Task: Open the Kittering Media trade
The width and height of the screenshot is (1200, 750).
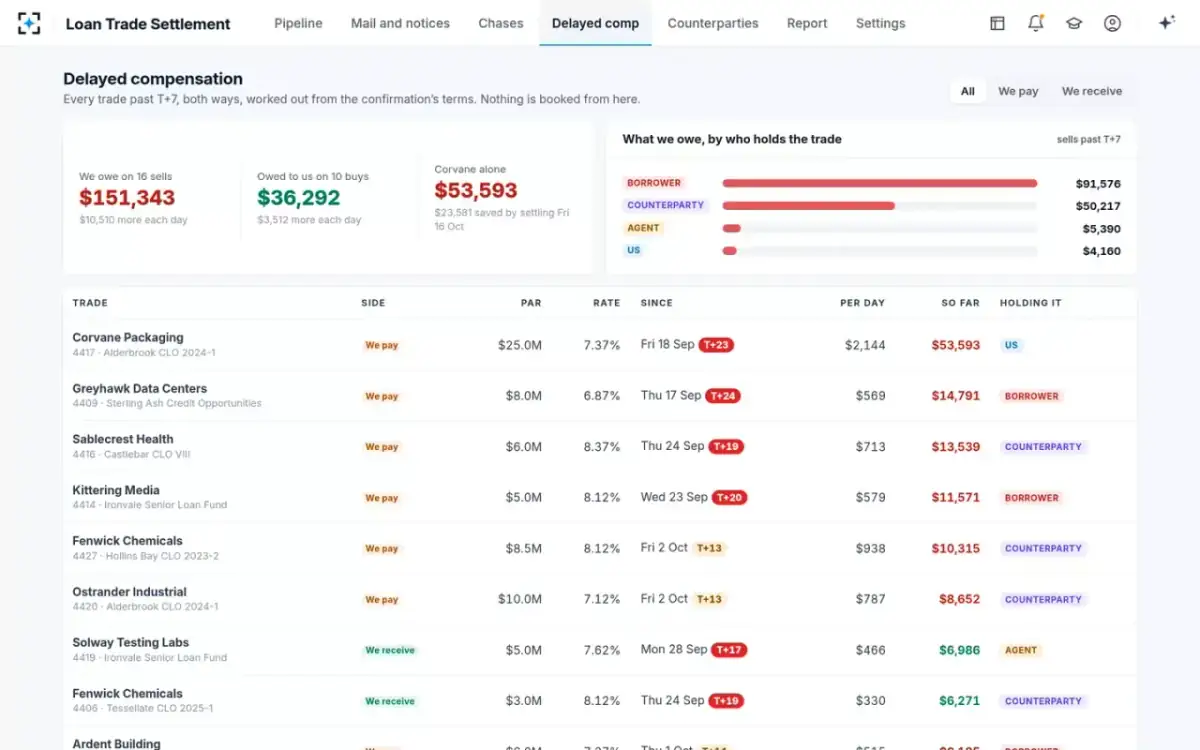Action: [600, 497]
